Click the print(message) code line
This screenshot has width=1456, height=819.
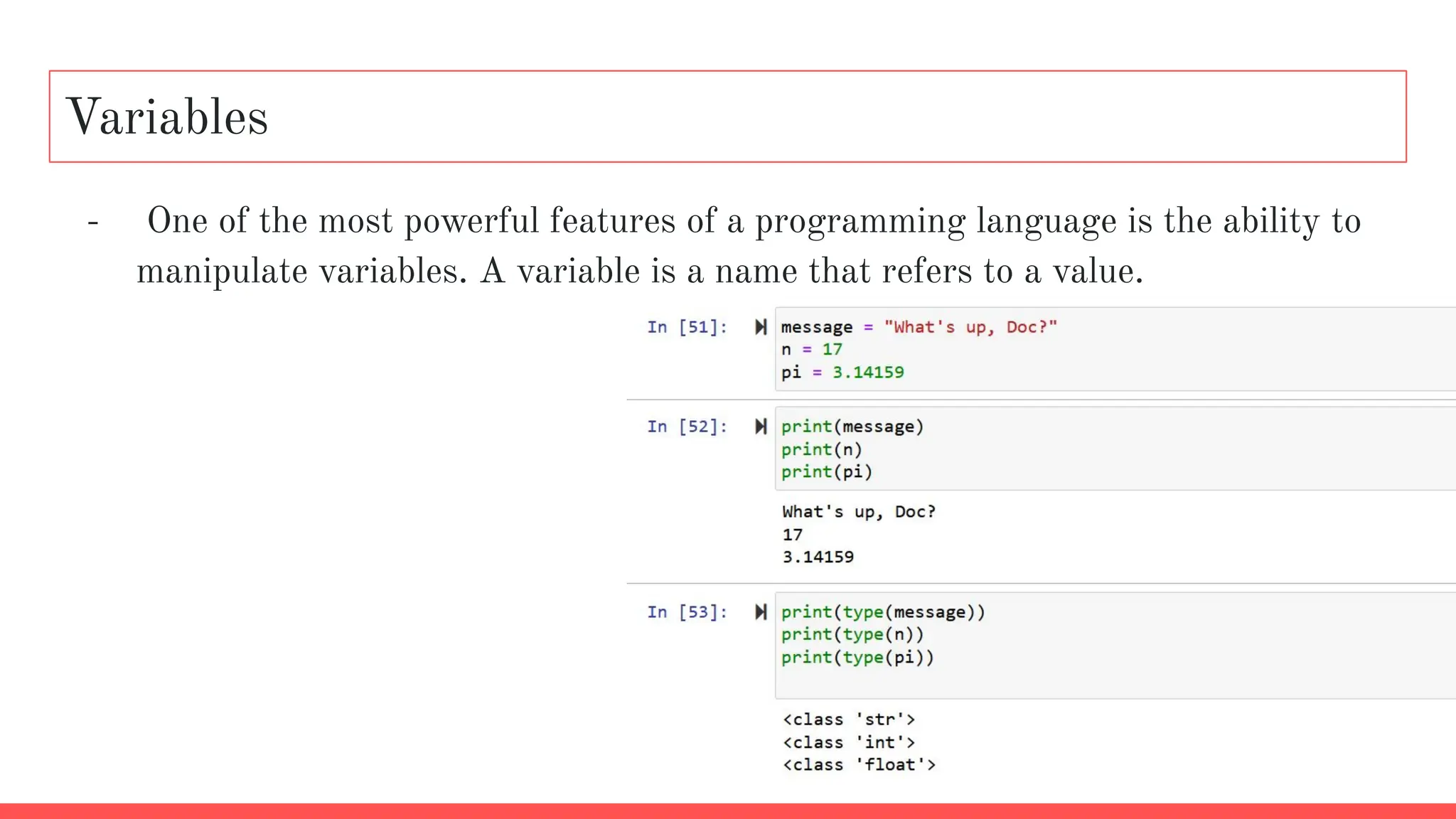(852, 427)
